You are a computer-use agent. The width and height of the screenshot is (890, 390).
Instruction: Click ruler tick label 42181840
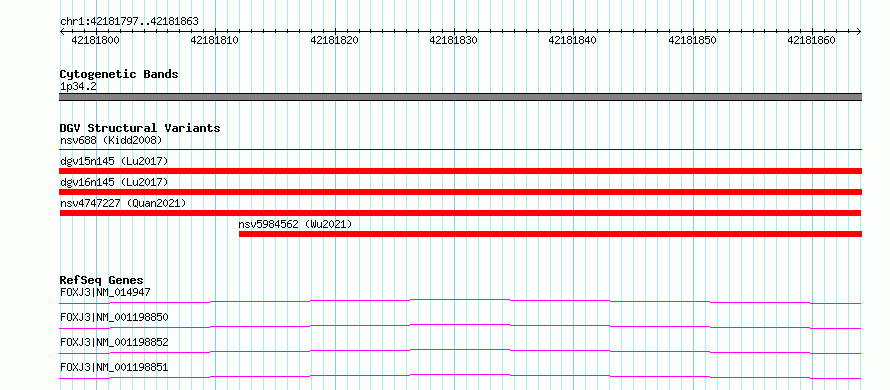573,41
